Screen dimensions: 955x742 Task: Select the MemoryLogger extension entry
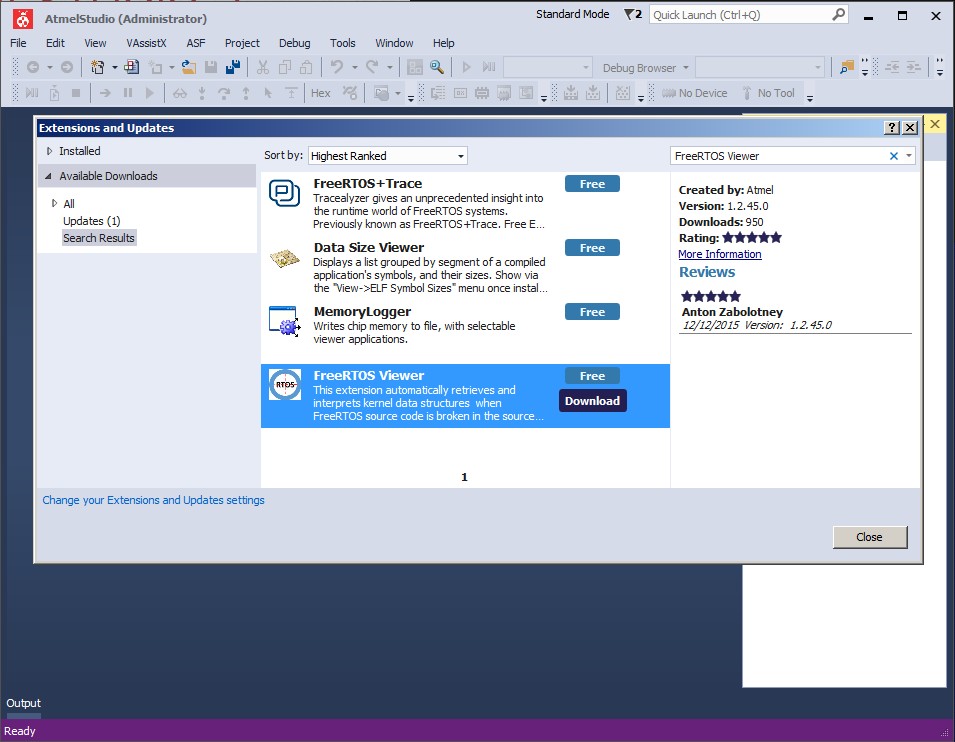(465, 332)
